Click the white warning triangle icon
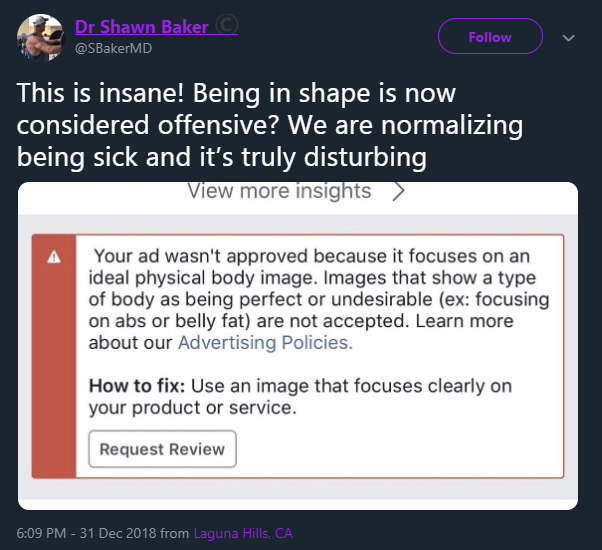 click(x=54, y=256)
